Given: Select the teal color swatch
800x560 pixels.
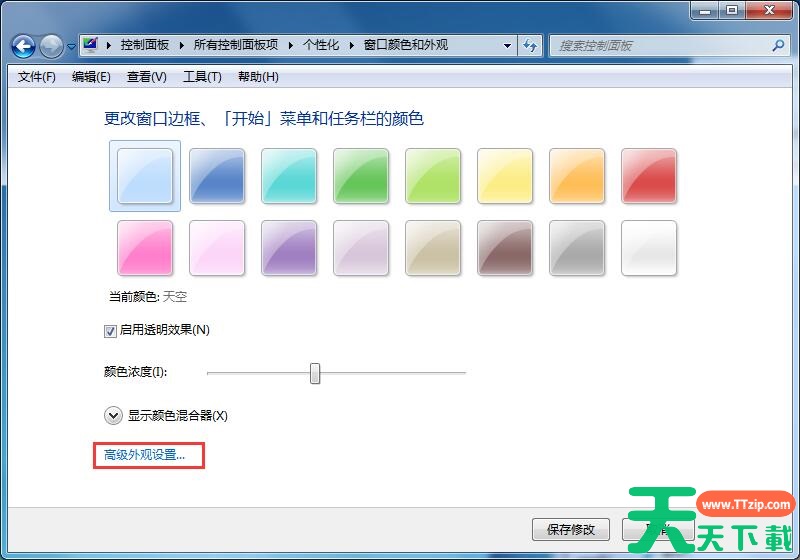Looking at the screenshot, I should coord(289,176).
